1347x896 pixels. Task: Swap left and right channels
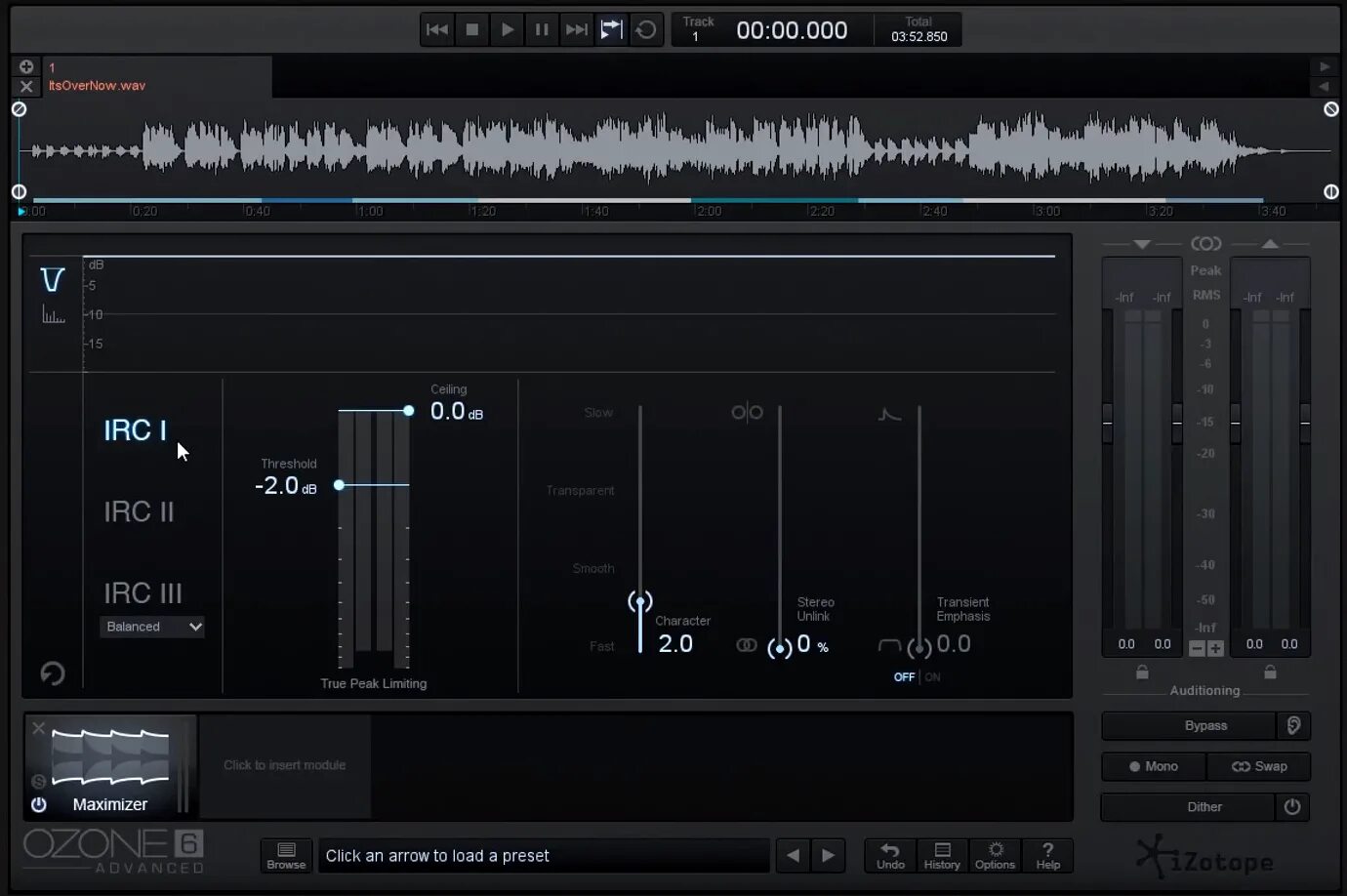[1259, 767]
